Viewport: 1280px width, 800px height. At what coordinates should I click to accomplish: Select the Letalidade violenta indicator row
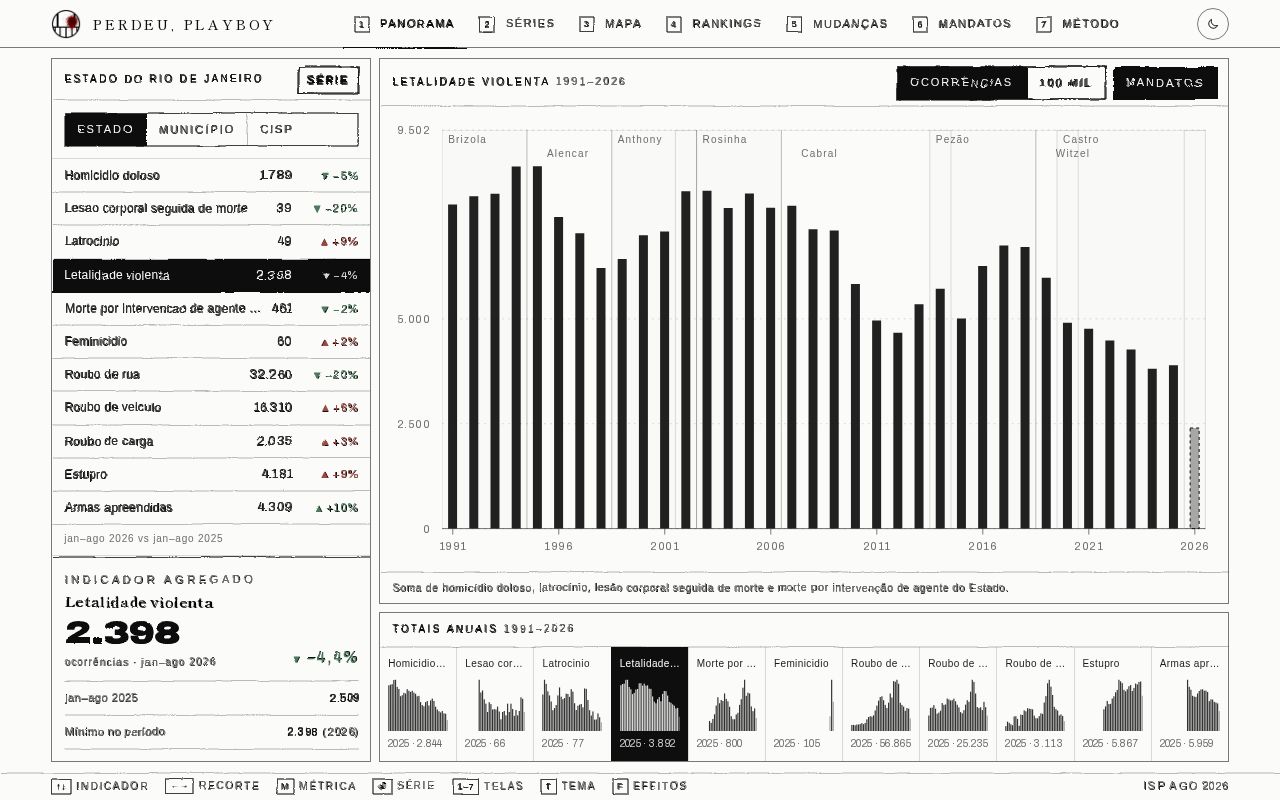pos(211,275)
